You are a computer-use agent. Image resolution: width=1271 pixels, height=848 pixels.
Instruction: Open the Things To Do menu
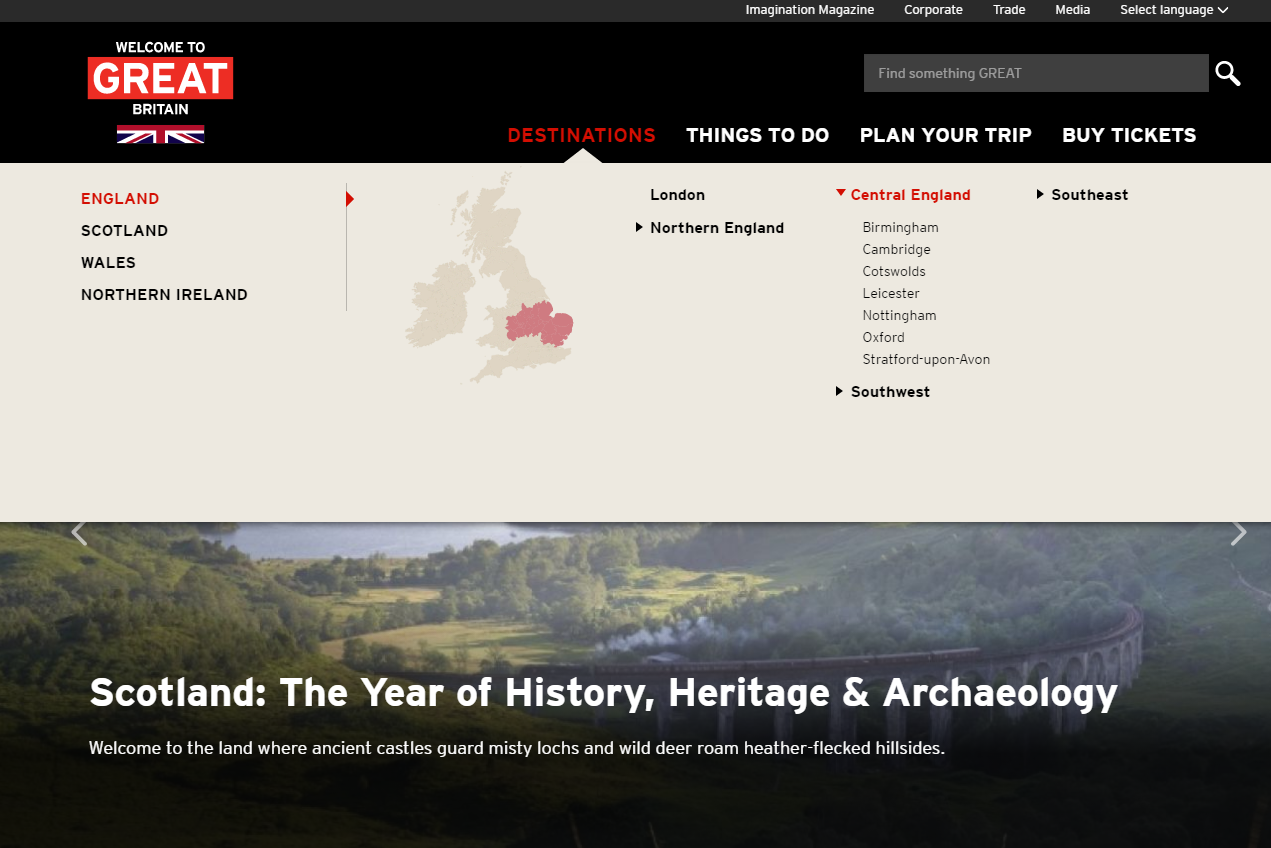click(x=757, y=135)
